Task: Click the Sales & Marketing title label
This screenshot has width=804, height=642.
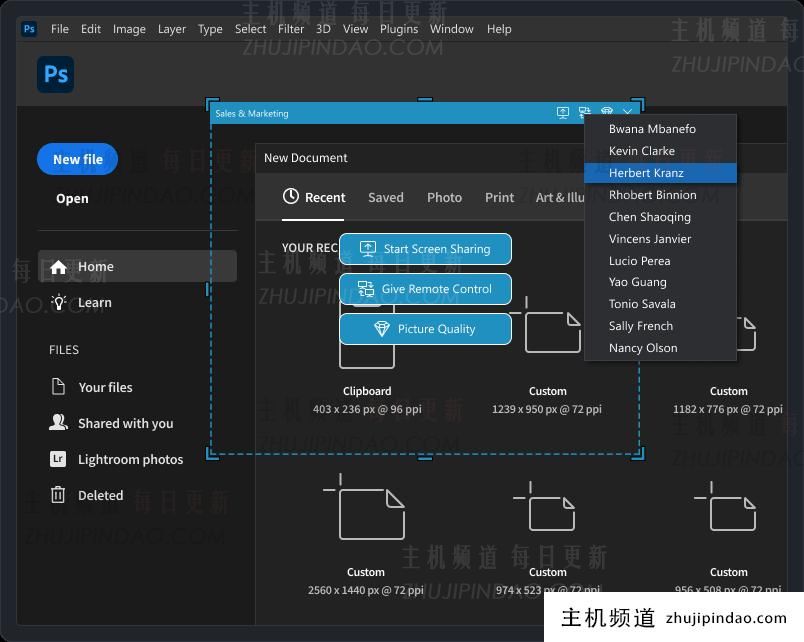Action: (252, 113)
